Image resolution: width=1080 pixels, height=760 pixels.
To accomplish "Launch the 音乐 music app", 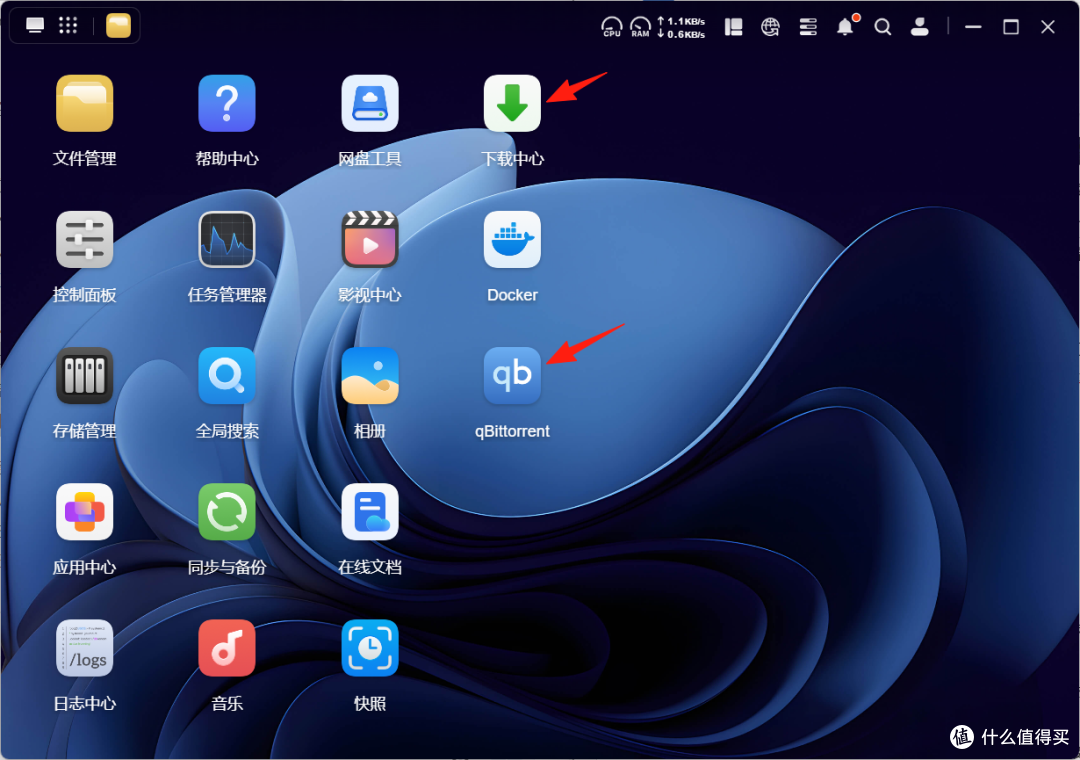I will click(x=227, y=648).
